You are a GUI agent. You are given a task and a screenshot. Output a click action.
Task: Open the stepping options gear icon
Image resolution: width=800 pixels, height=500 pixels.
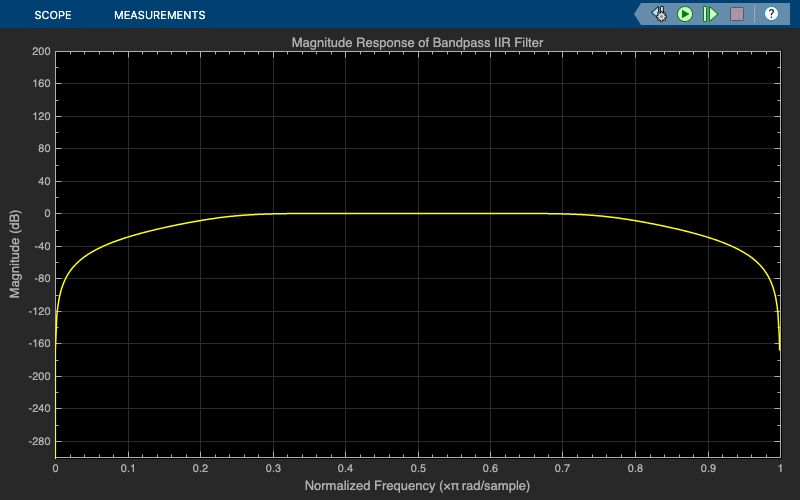point(660,14)
